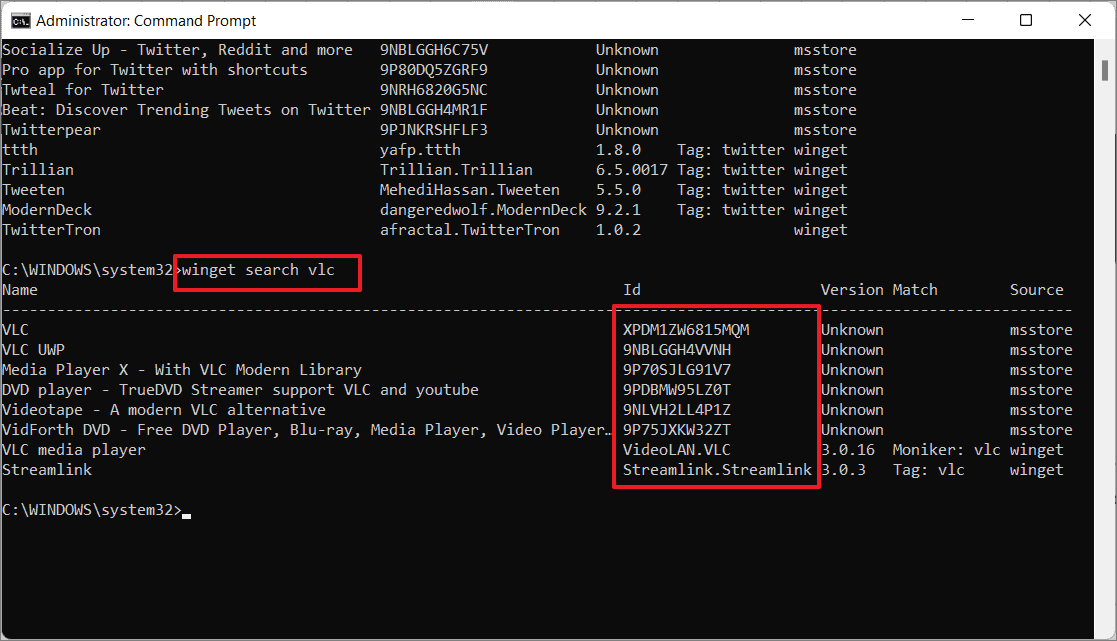The height and width of the screenshot is (641, 1117).
Task: Click the Source column header text
Action: point(1036,289)
